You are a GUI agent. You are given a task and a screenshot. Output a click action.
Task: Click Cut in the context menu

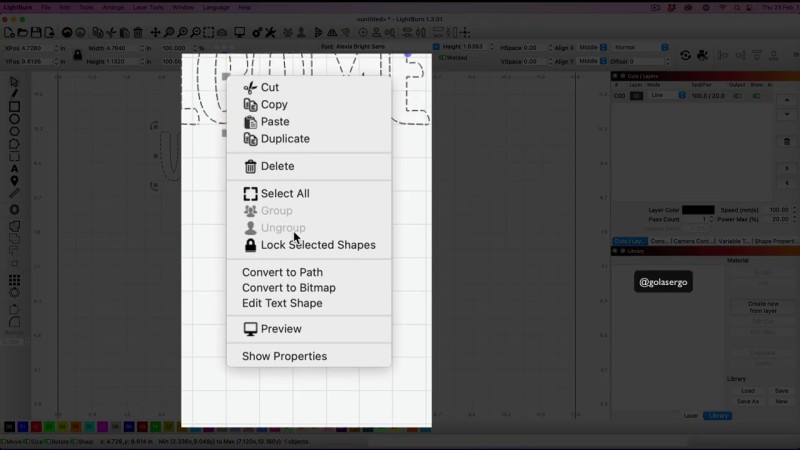269,88
